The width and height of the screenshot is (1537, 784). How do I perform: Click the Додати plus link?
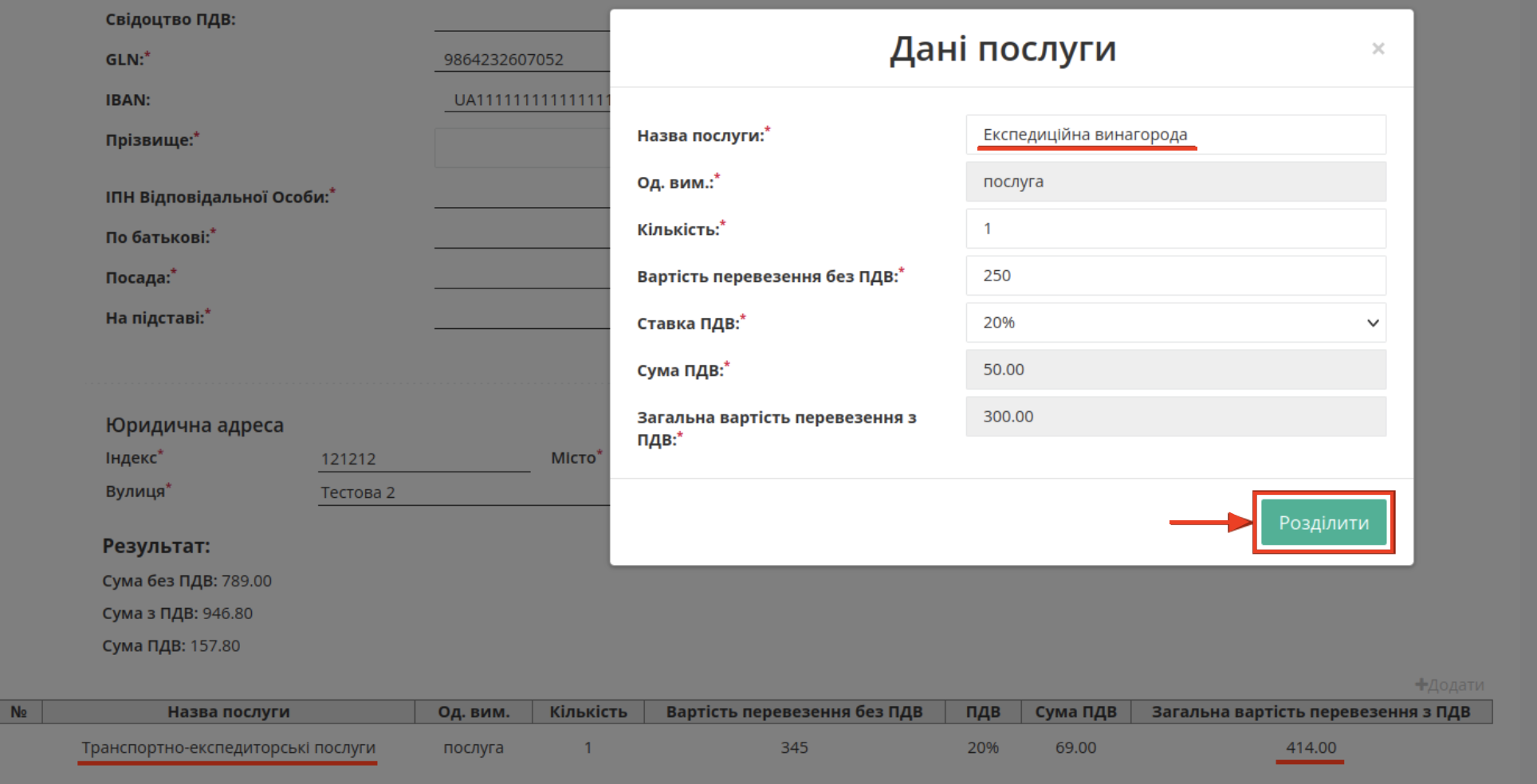point(1449,684)
